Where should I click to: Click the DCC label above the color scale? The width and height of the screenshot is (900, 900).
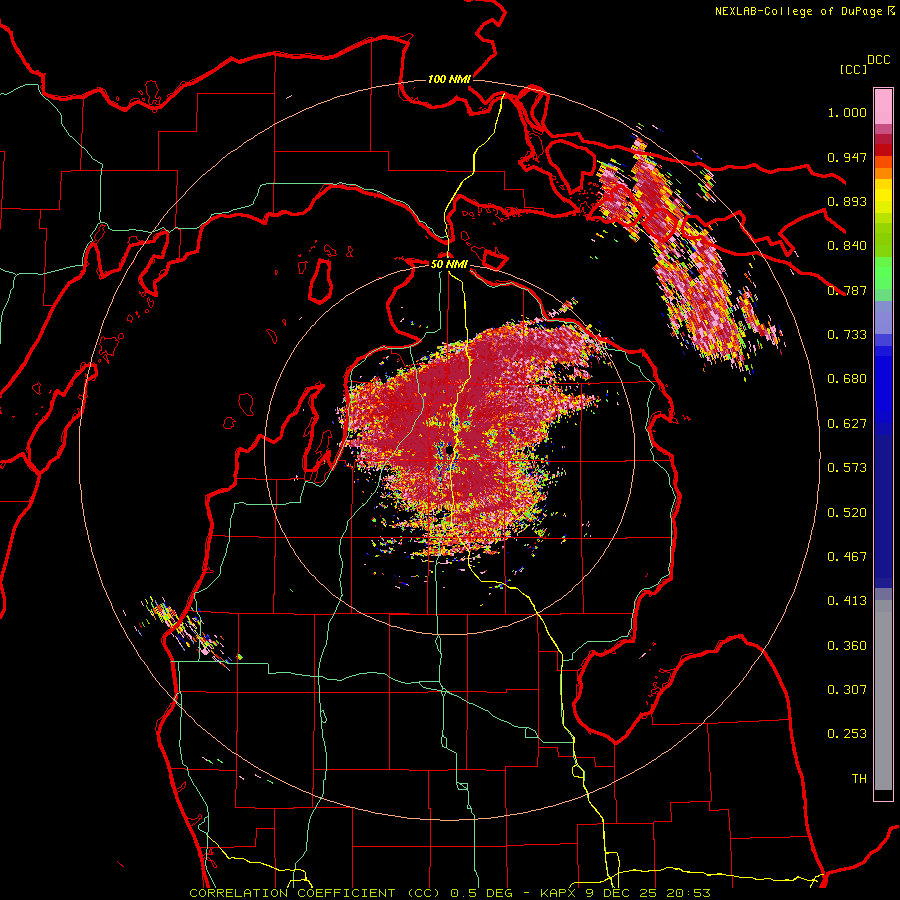pyautogui.click(x=878, y=60)
